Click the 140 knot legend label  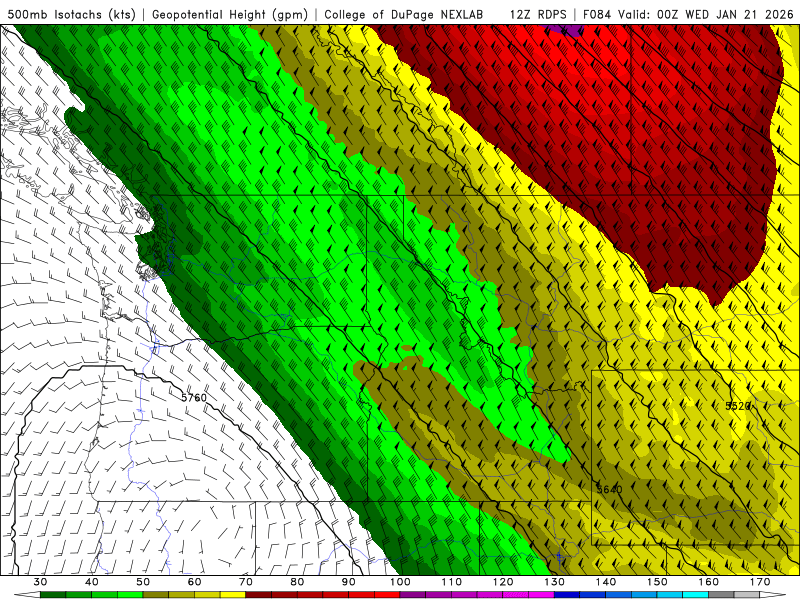pyautogui.click(x=606, y=582)
